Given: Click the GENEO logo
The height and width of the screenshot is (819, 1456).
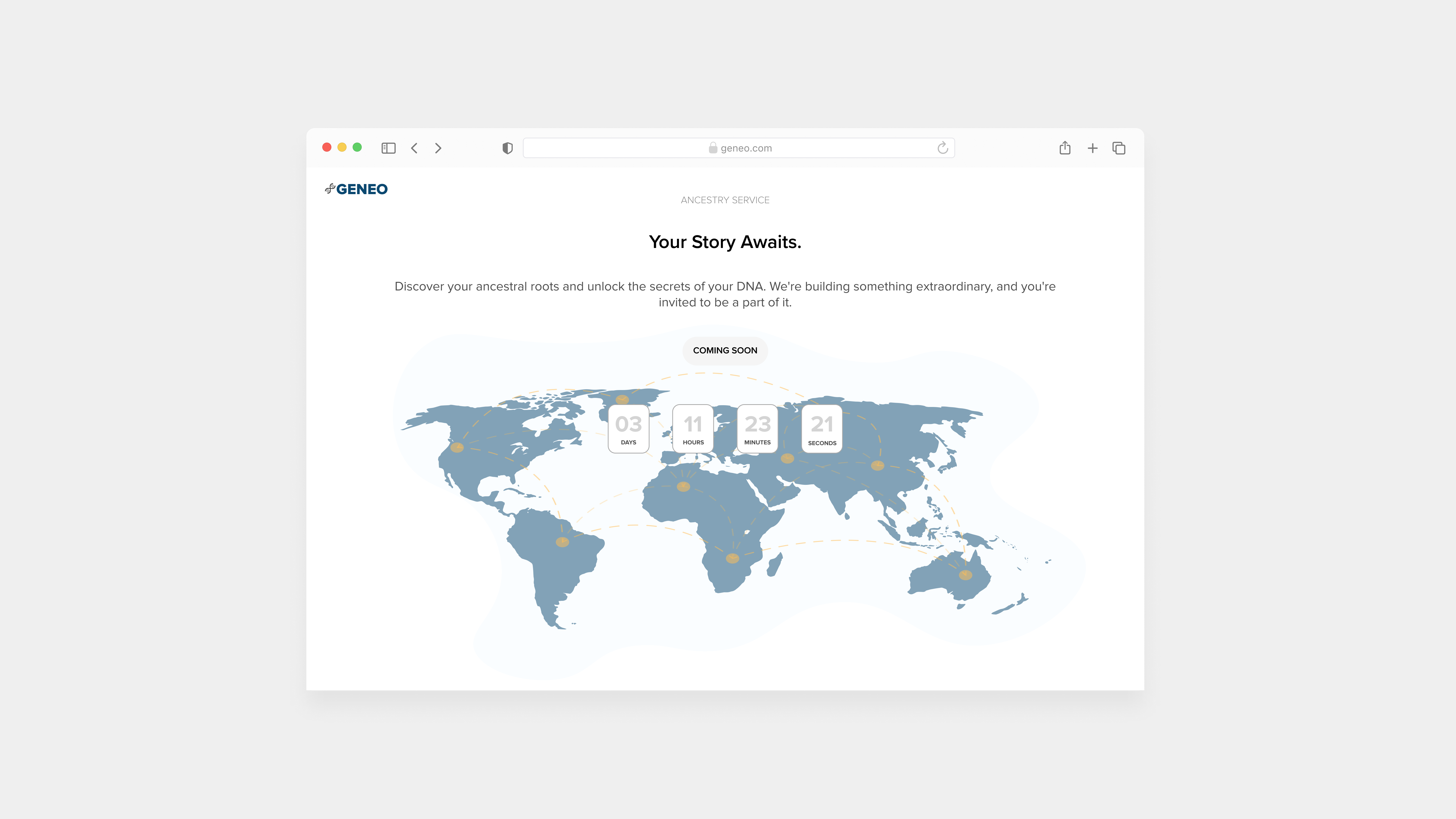Looking at the screenshot, I should [356, 189].
